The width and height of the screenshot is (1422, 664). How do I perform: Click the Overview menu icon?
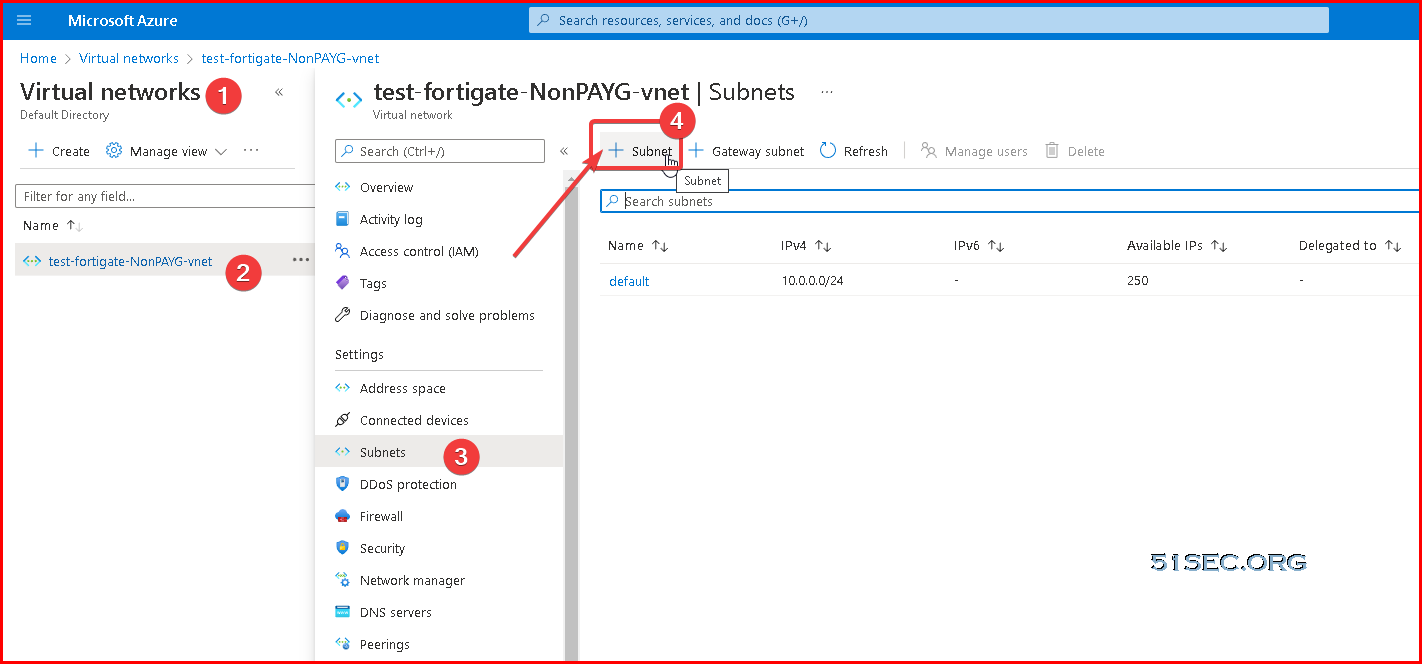click(343, 187)
